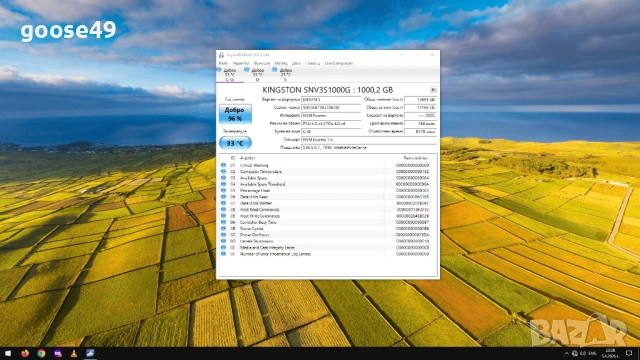Click the status icon of Number of Error Information Log Entries row

click(x=223, y=254)
